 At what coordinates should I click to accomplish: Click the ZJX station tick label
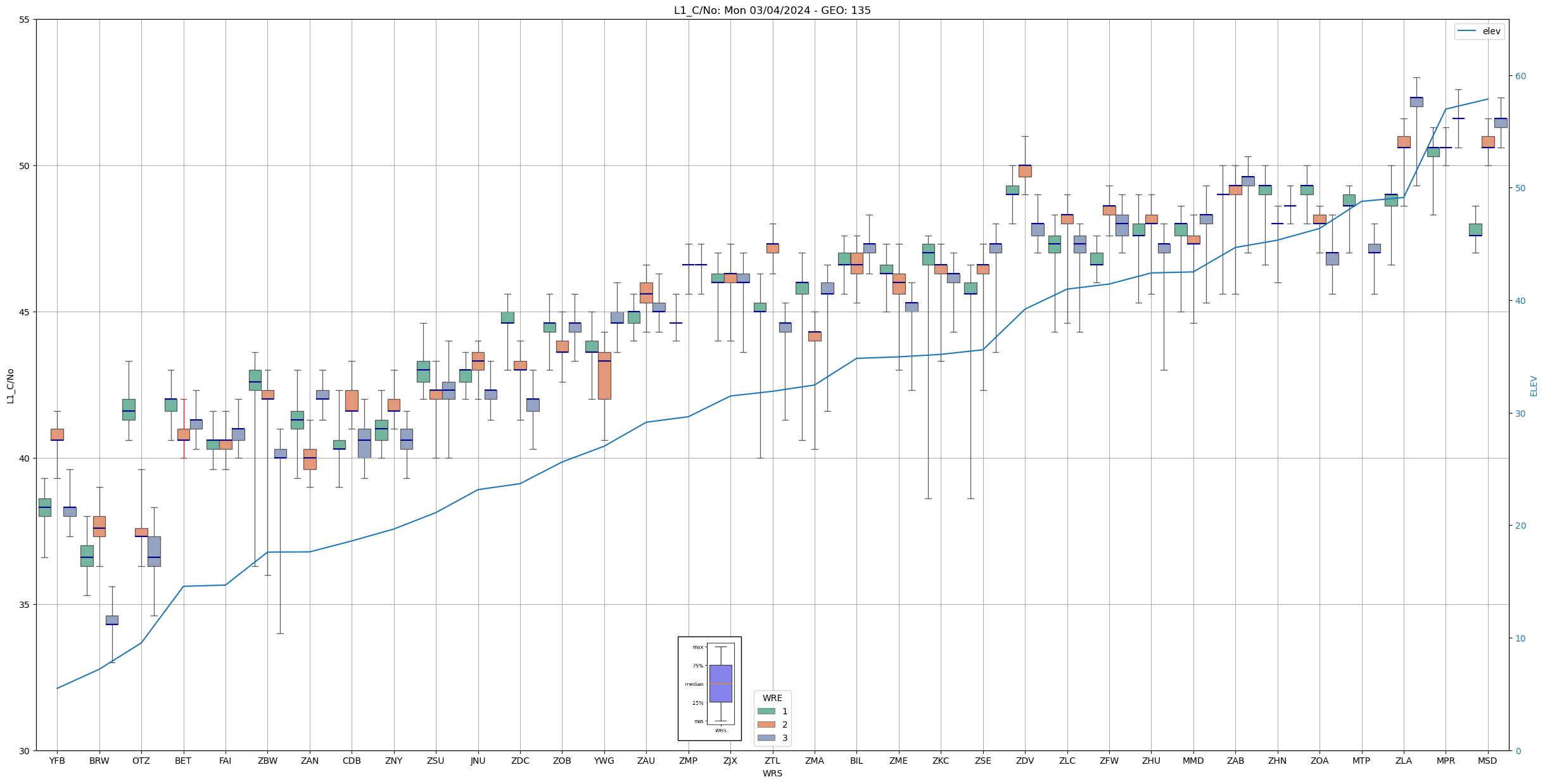(x=730, y=761)
